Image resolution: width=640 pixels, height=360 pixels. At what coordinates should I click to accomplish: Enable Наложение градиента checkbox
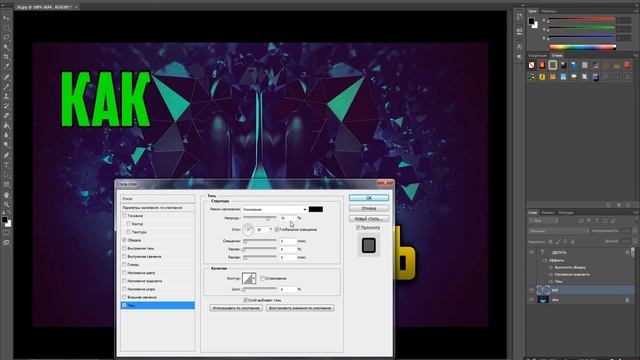(124, 281)
